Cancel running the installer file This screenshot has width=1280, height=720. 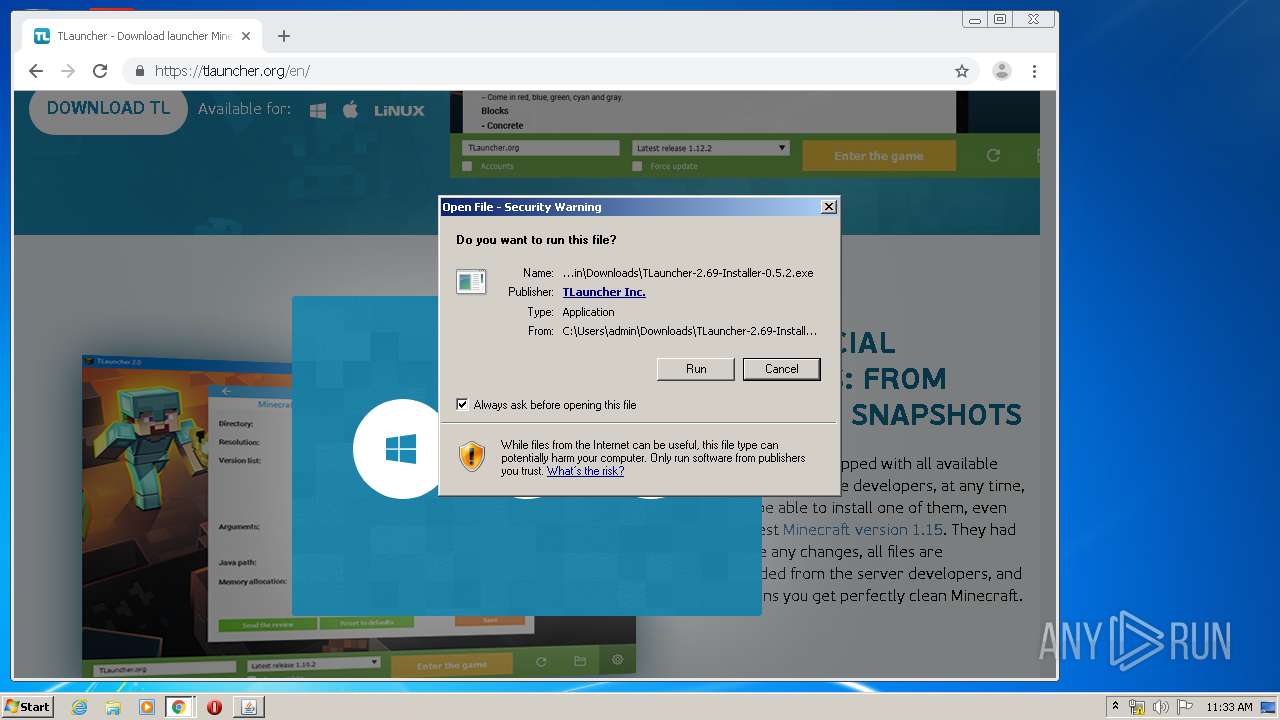coord(781,369)
